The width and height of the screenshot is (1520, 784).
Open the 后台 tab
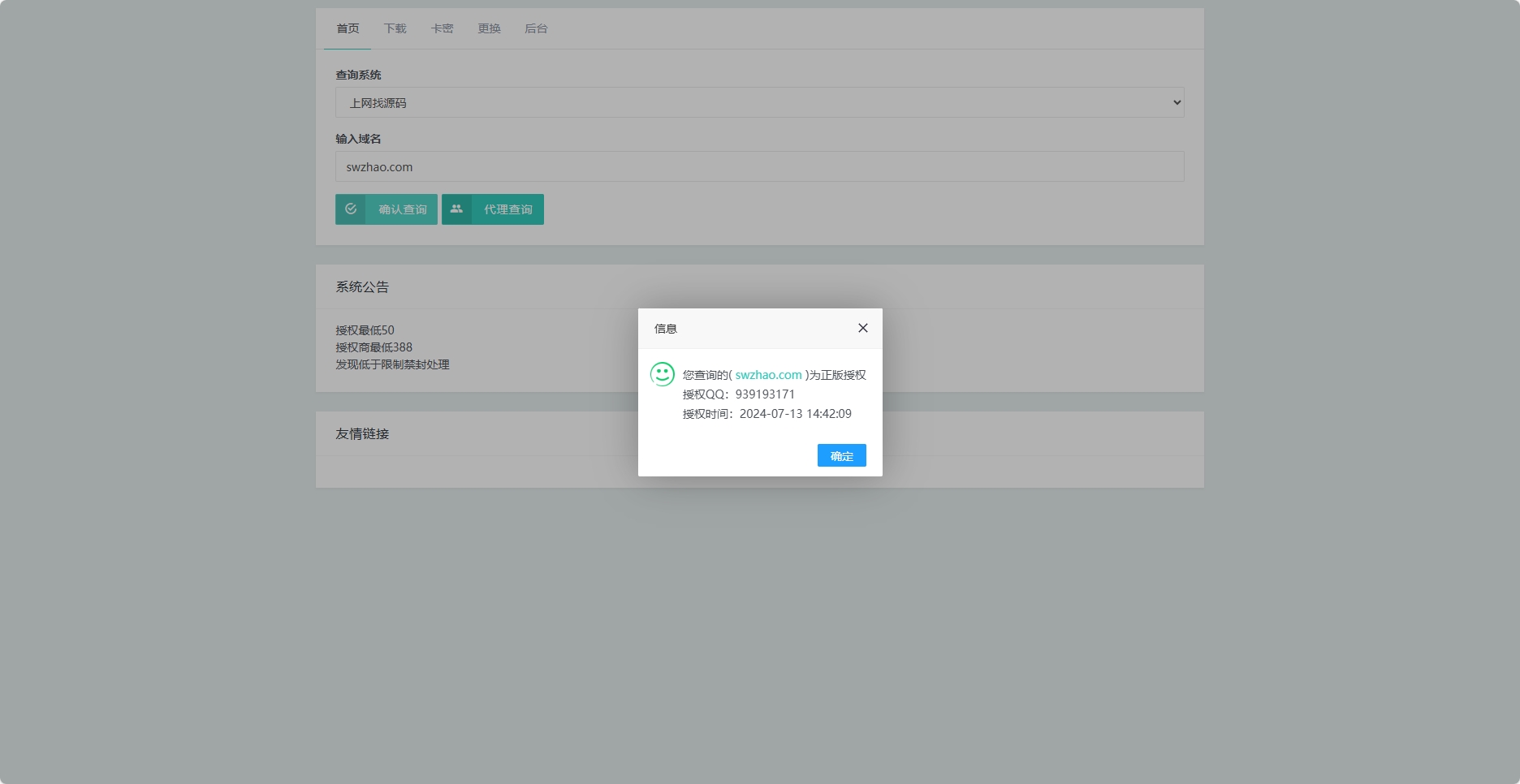(536, 28)
